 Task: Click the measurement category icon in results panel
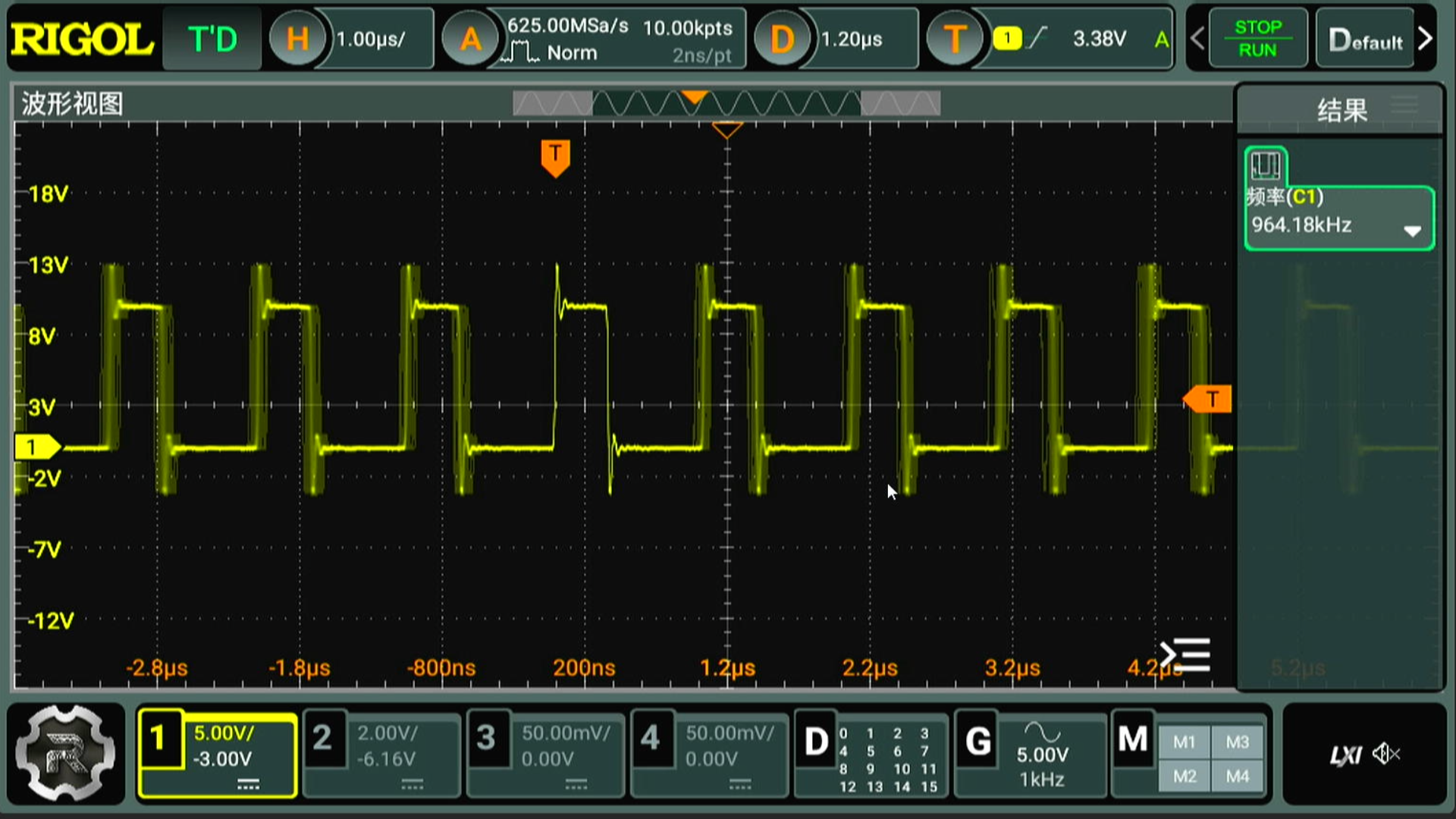coord(1266,165)
